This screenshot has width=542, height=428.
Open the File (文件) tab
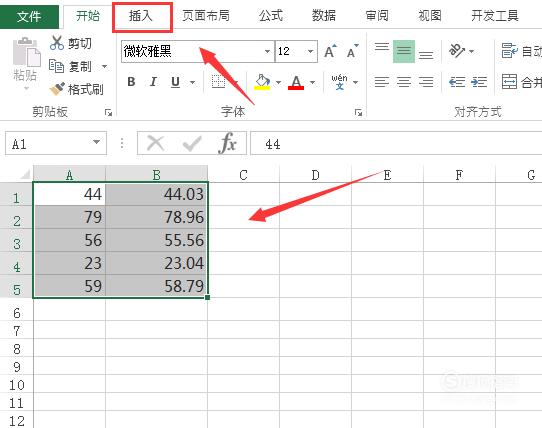tap(29, 16)
